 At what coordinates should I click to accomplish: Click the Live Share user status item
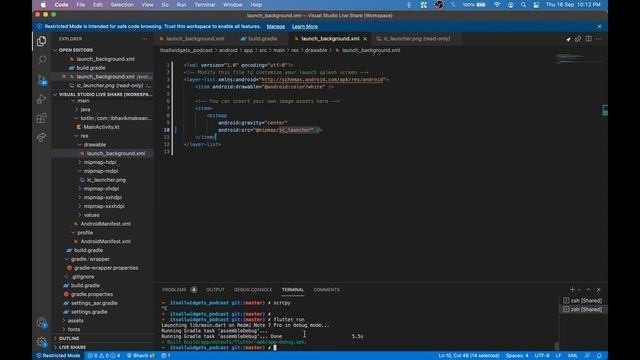140,356
